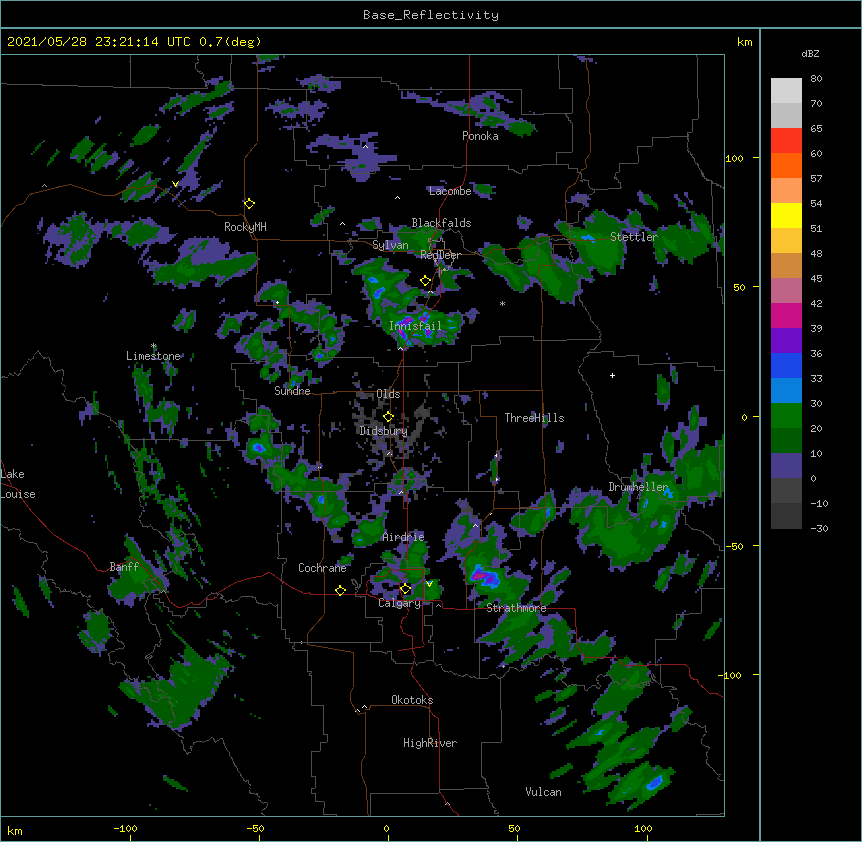Click the Sundre city label
Image resolution: width=862 pixels, height=842 pixels.
point(292,391)
